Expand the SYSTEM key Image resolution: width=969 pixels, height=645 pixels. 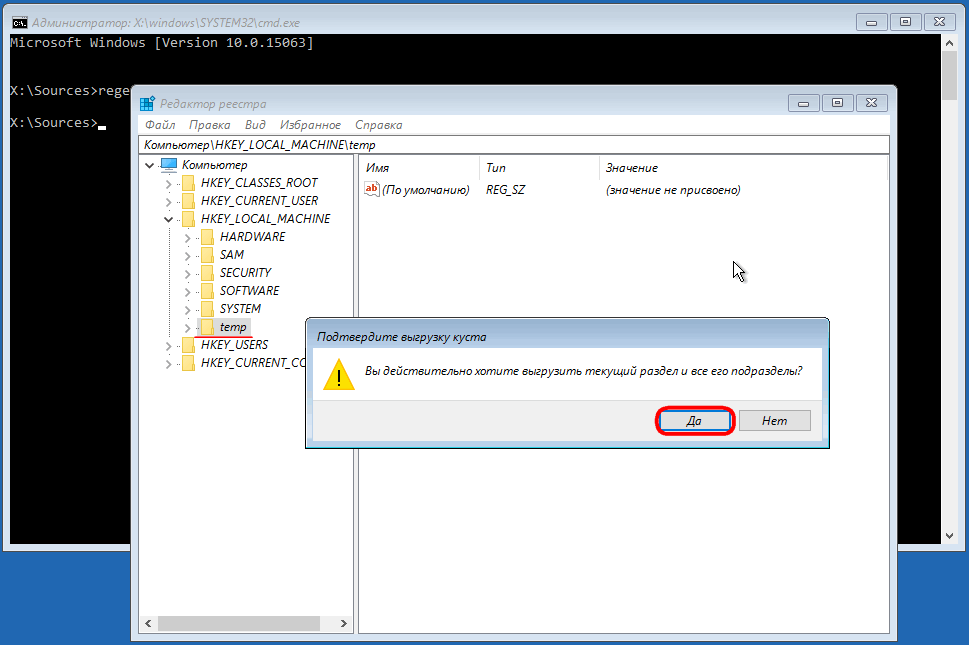pos(187,309)
